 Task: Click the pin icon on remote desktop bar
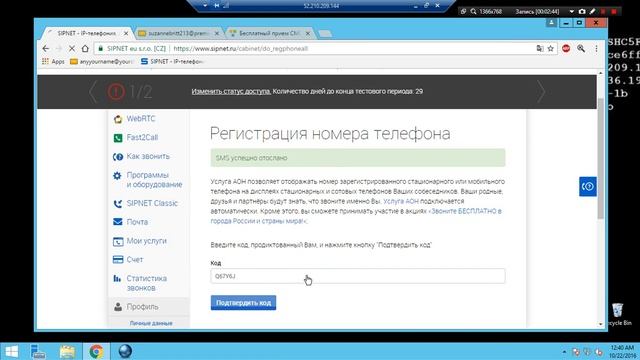click(217, 6)
